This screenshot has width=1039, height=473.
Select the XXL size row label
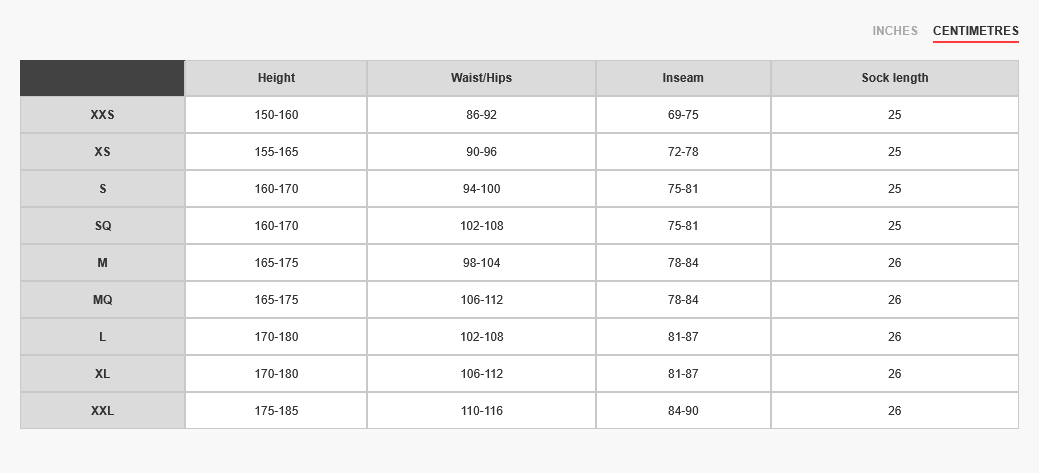click(102, 411)
